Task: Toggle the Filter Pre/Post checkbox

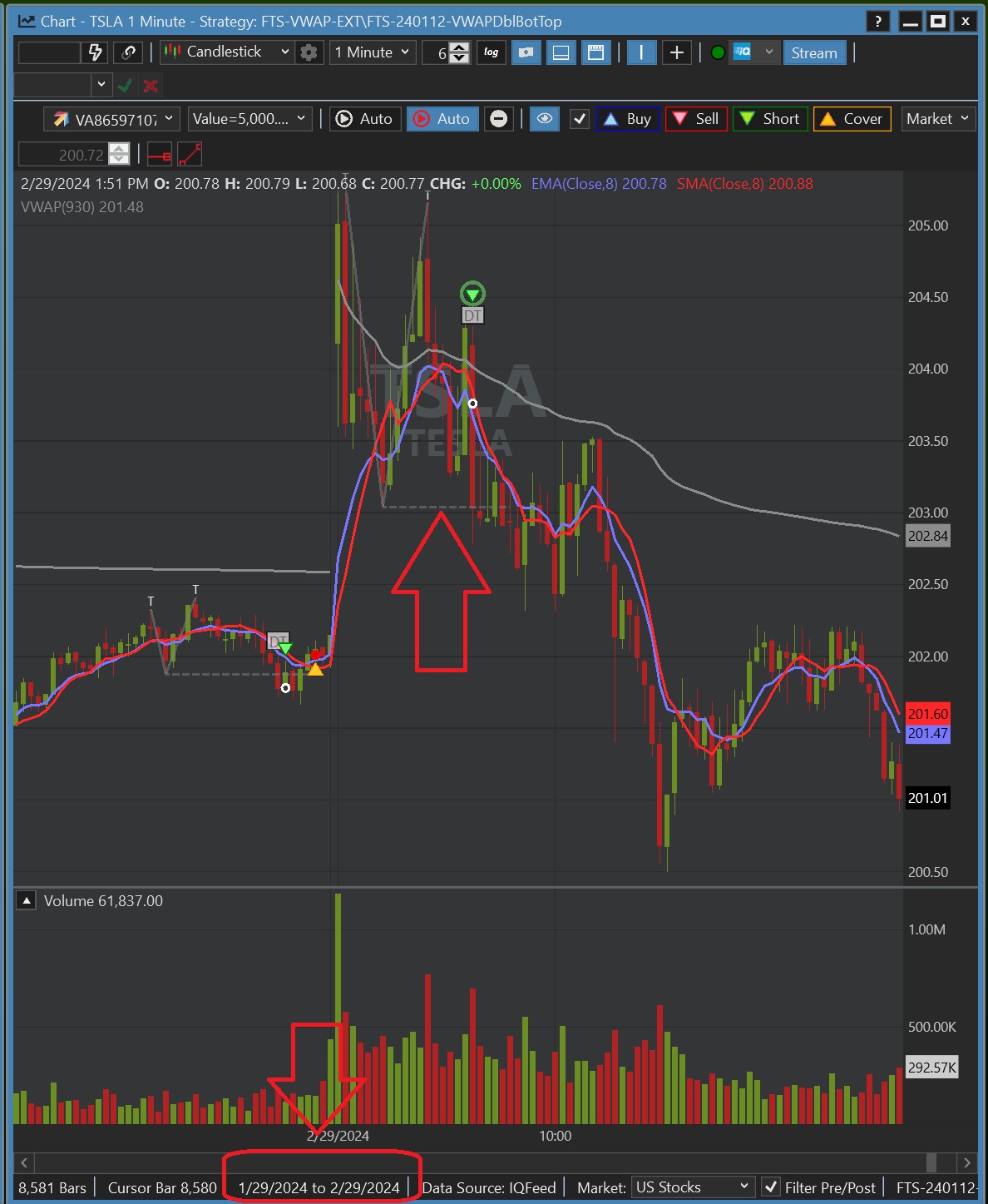Action: [771, 1187]
